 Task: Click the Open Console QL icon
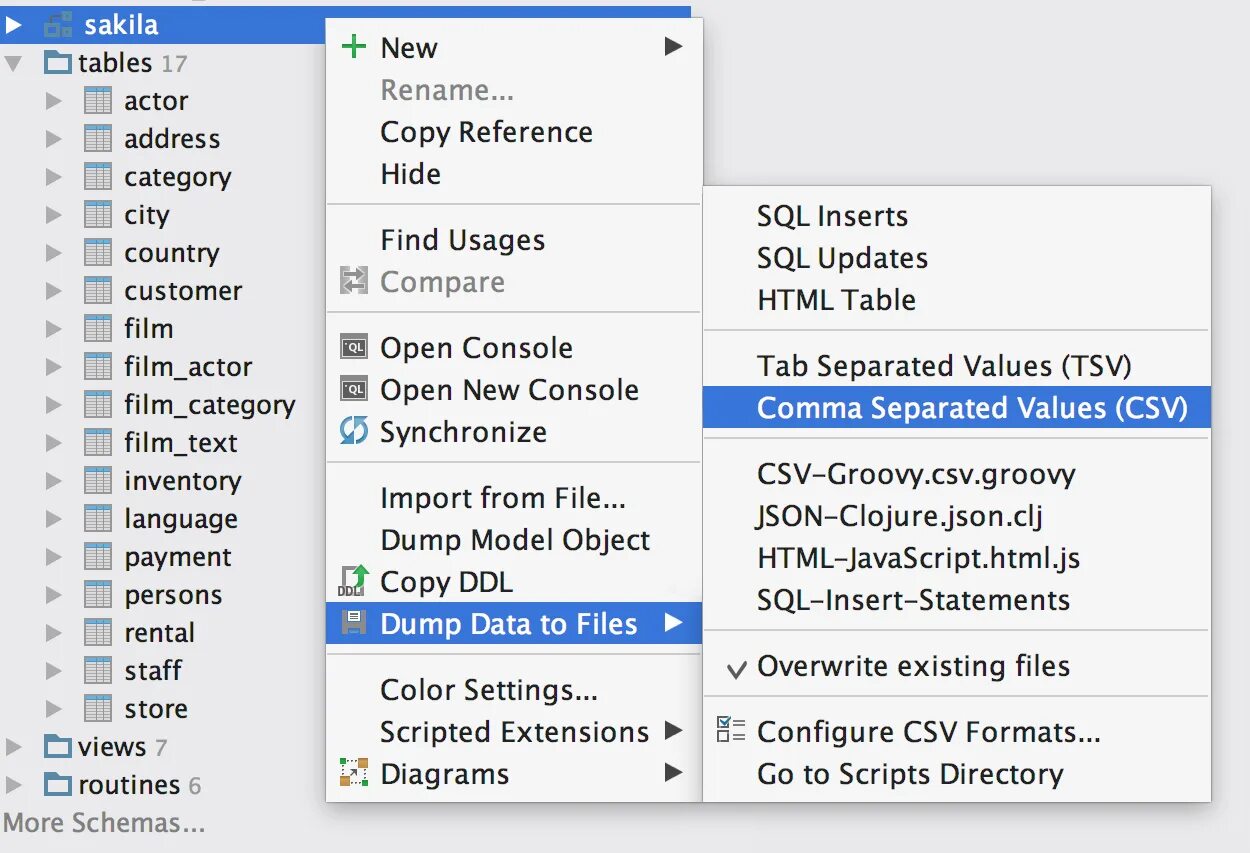(354, 348)
